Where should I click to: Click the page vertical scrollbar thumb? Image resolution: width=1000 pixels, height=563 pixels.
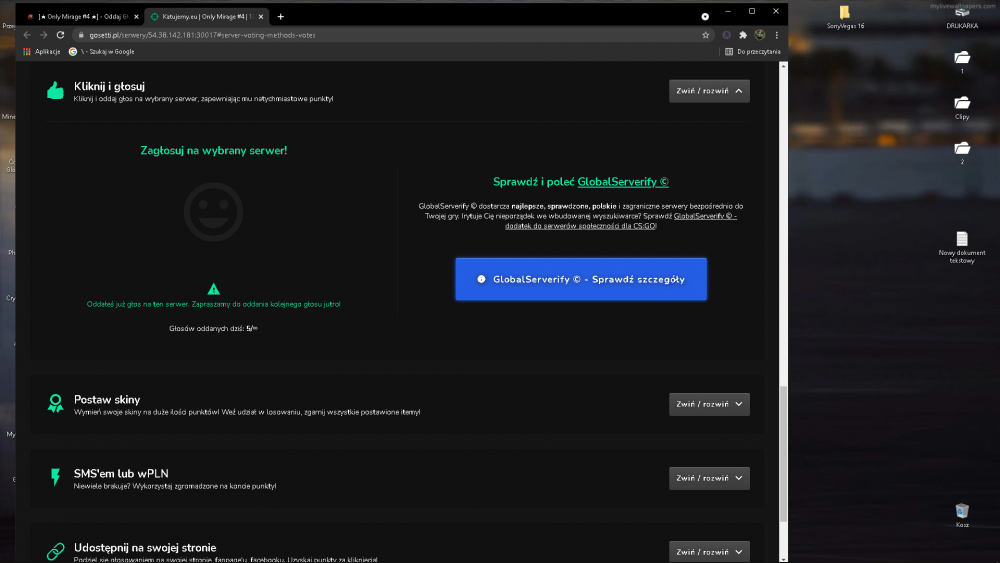pyautogui.click(x=783, y=453)
